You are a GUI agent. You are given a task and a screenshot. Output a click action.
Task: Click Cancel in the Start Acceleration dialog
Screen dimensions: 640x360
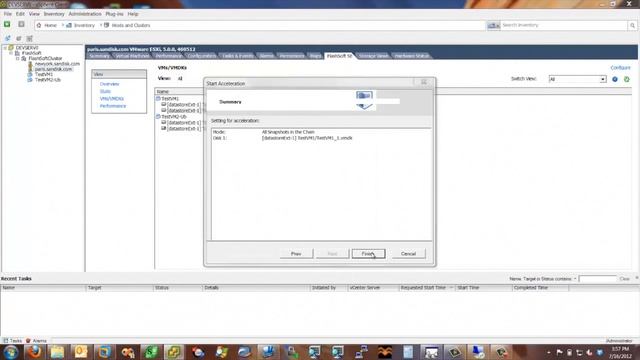point(408,254)
